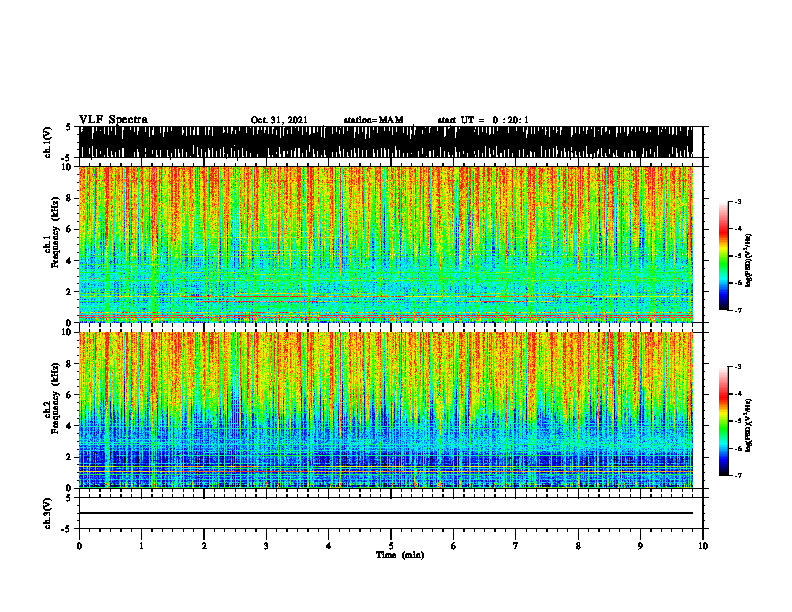The width and height of the screenshot is (792, 612).
Task: Click the "start UT = 0:20:1" label
Action: tap(483, 120)
